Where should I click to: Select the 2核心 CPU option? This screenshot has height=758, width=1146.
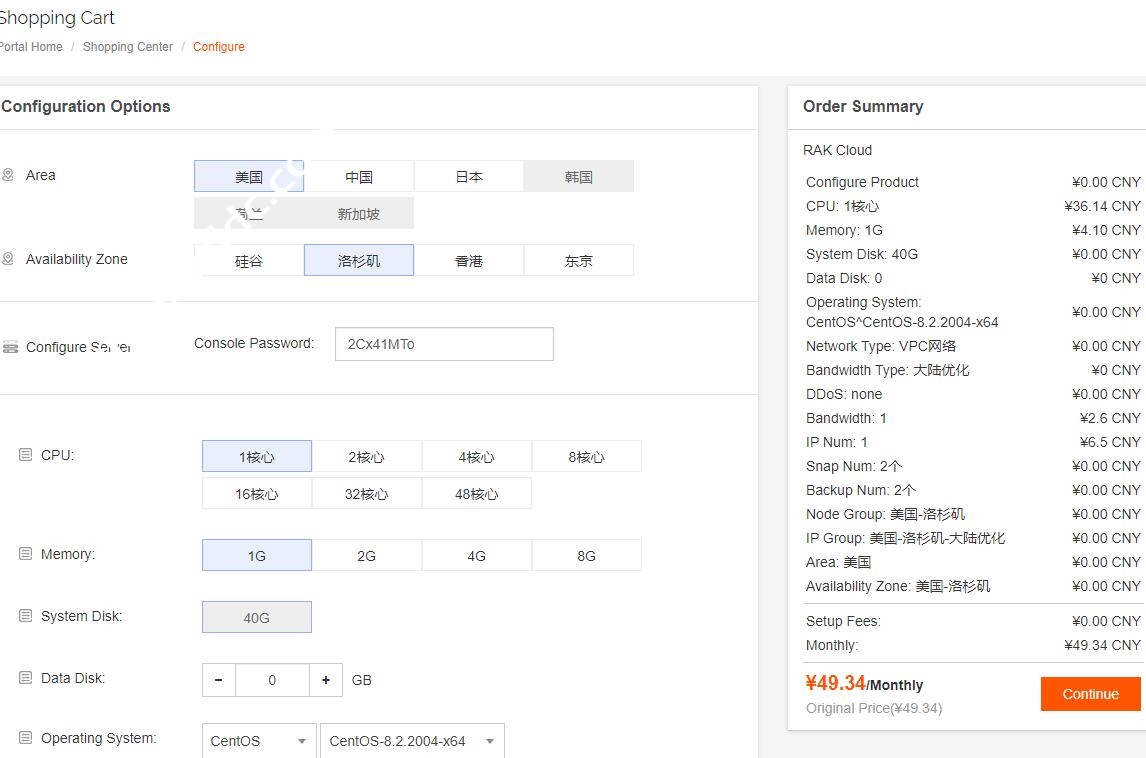coord(366,457)
